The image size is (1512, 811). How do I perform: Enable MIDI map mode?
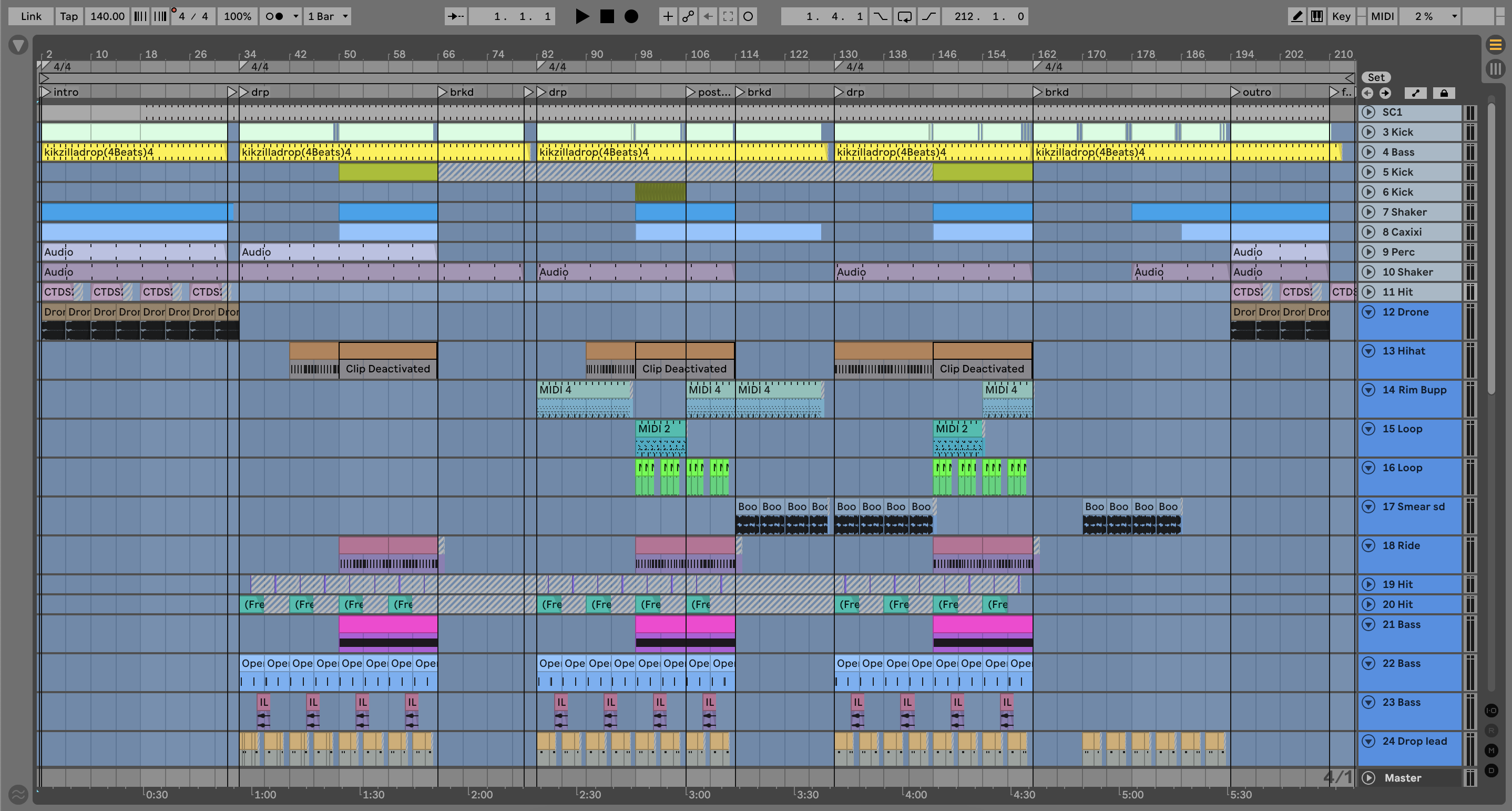point(1382,16)
